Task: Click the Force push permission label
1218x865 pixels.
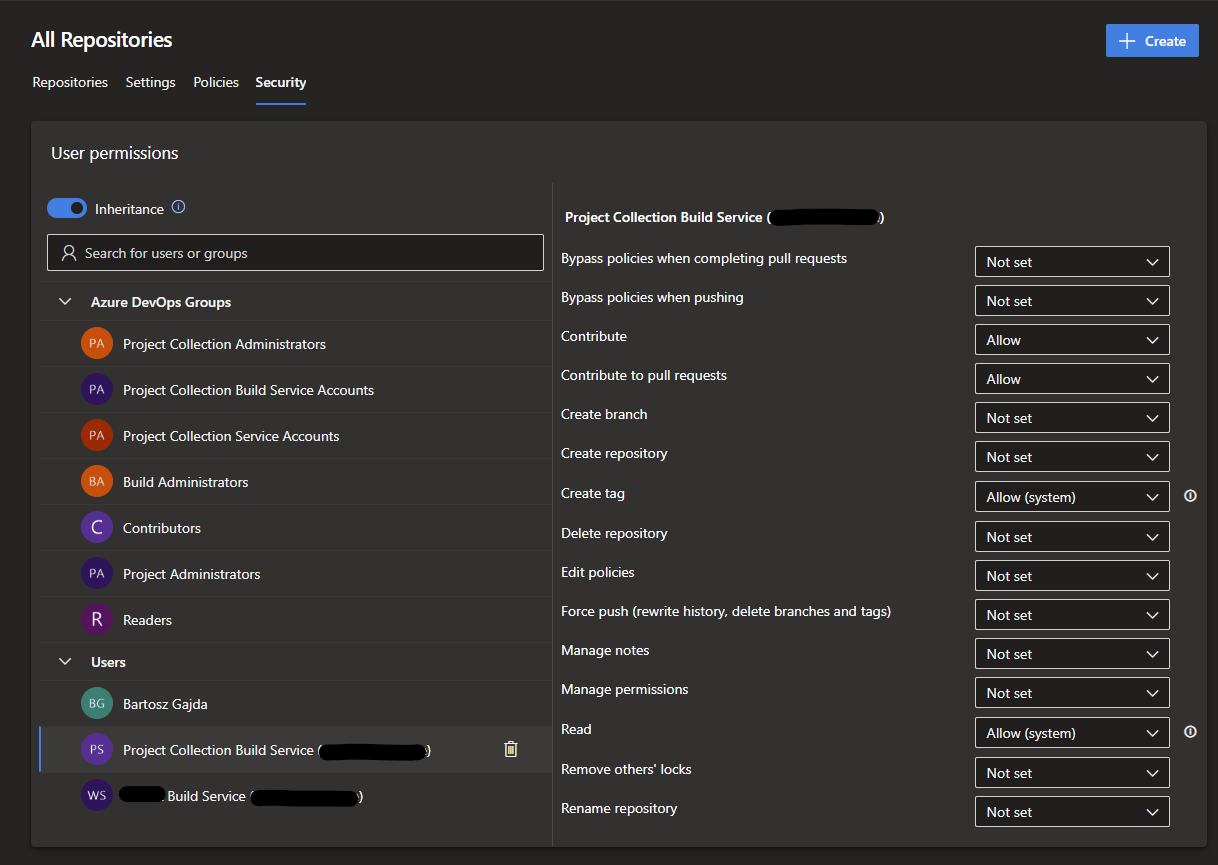Action: [726, 611]
